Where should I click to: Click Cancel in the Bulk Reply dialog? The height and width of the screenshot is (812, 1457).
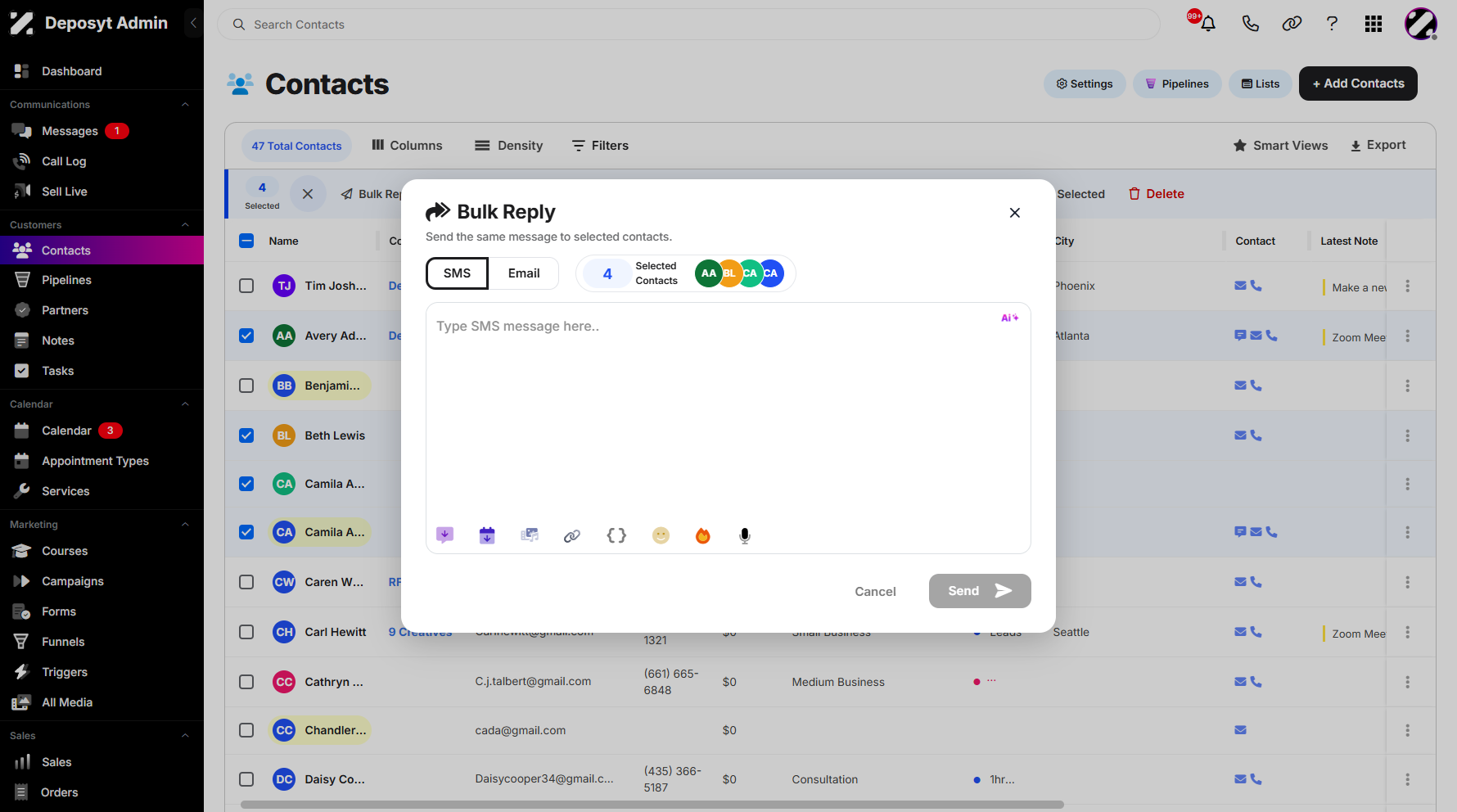[x=875, y=591]
